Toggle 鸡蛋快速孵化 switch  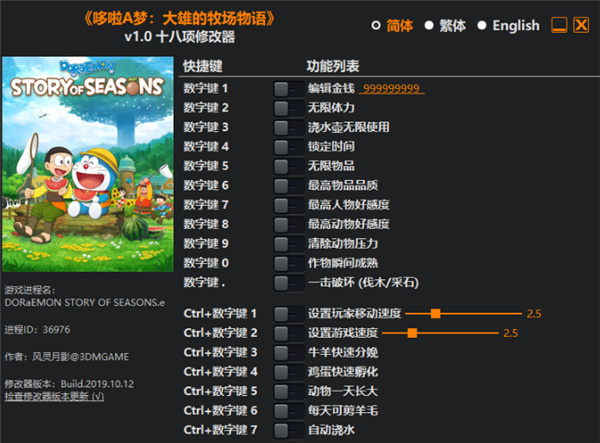[289, 372]
